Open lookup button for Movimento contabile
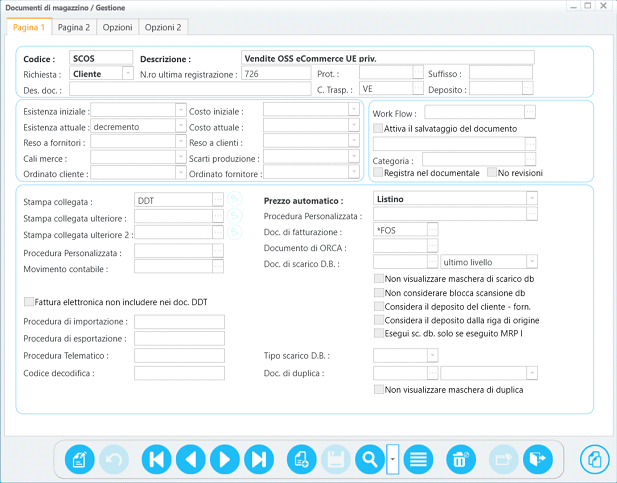This screenshot has width=617, height=483. click(218, 266)
